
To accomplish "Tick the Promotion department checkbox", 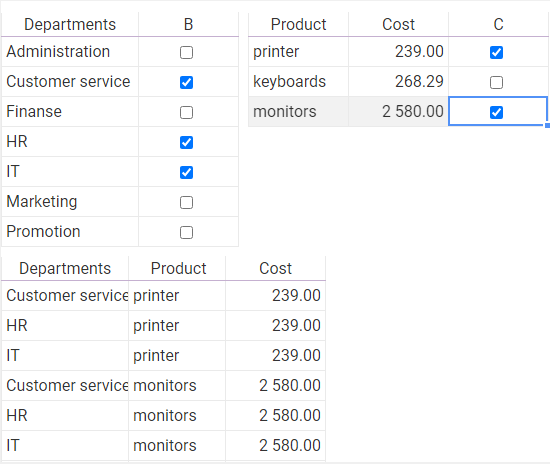I will pyautogui.click(x=186, y=233).
